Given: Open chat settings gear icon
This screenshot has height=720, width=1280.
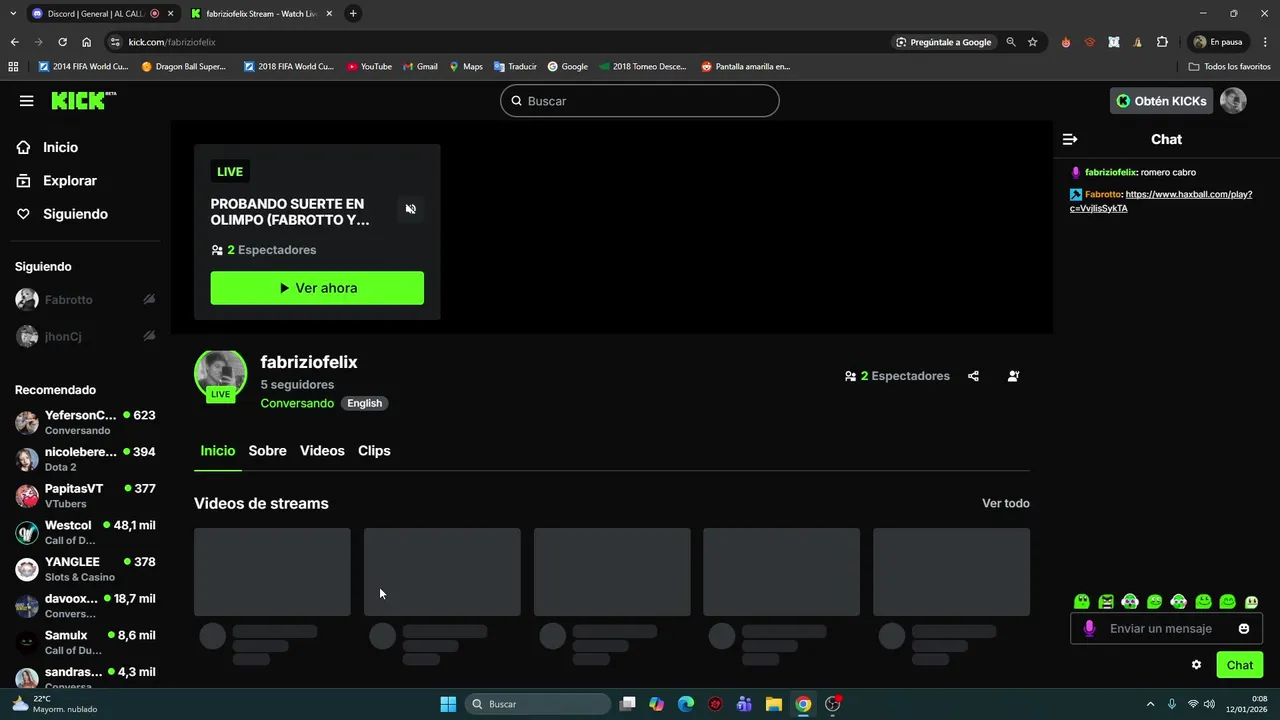Looking at the screenshot, I should pos(1196,665).
